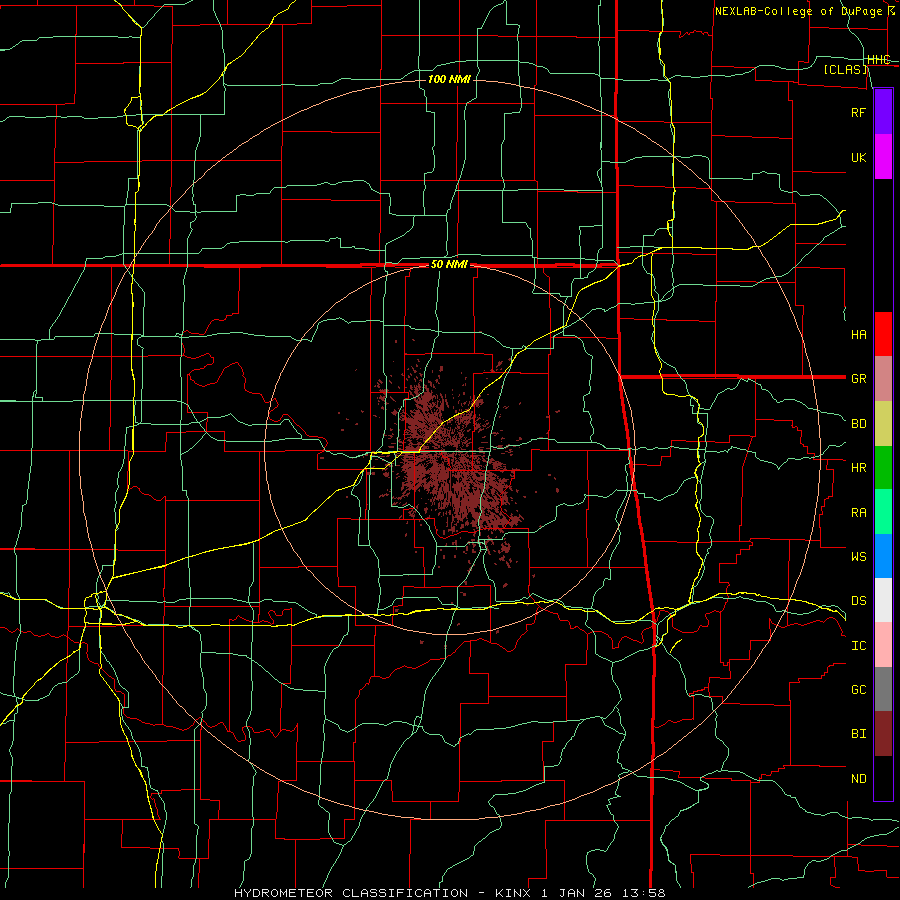Choose the BI dark red legend swatch
This screenshot has width=900, height=900.
pos(883,734)
